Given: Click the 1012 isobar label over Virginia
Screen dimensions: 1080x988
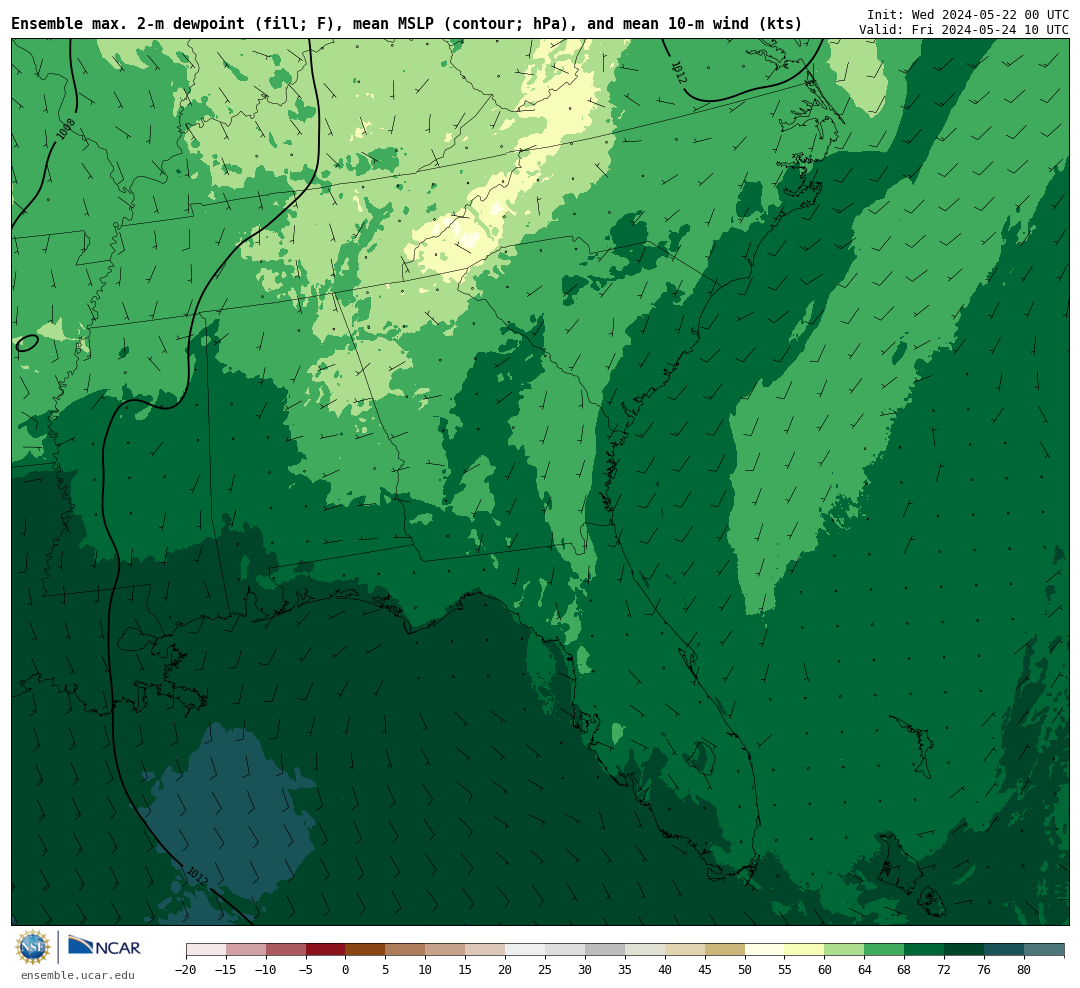Looking at the screenshot, I should [678, 72].
